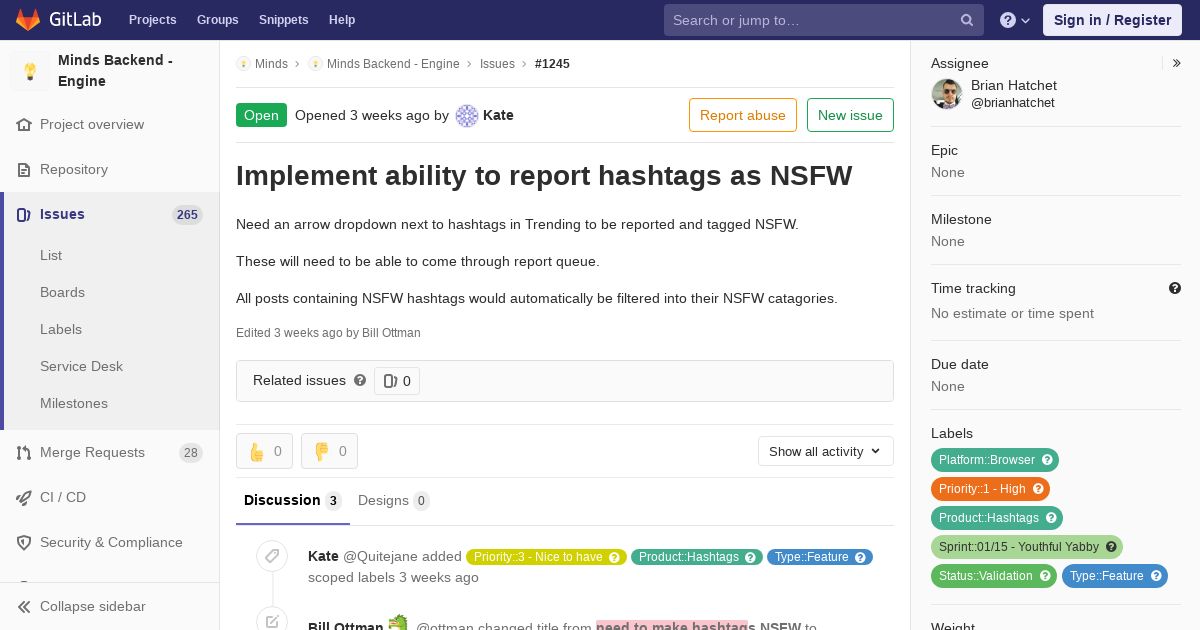Switch to the Designs tab
Screen dimensions: 1200x630
click(394, 501)
